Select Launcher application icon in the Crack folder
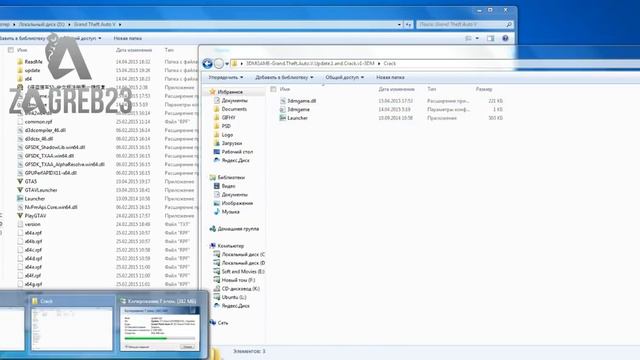The width and height of the screenshot is (640, 360). 283,118
